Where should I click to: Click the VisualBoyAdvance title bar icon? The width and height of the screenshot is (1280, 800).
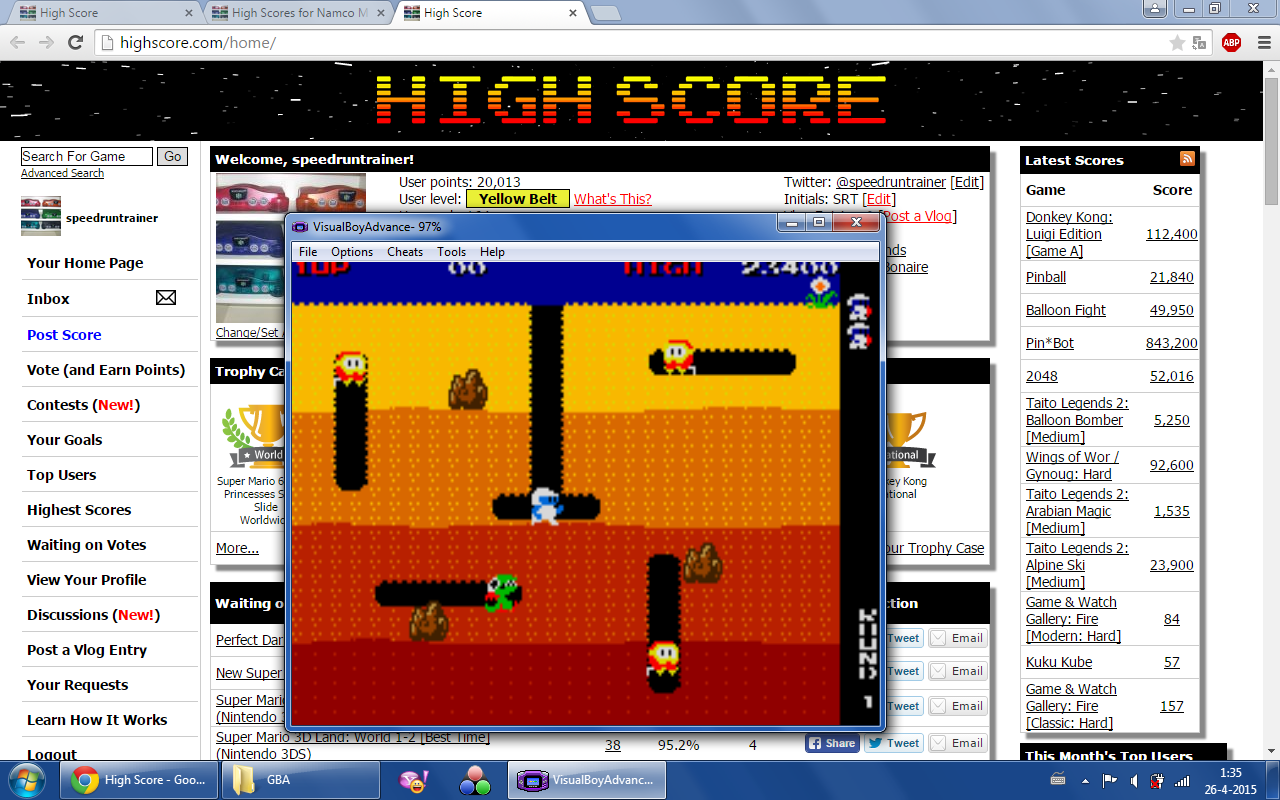tap(301, 227)
